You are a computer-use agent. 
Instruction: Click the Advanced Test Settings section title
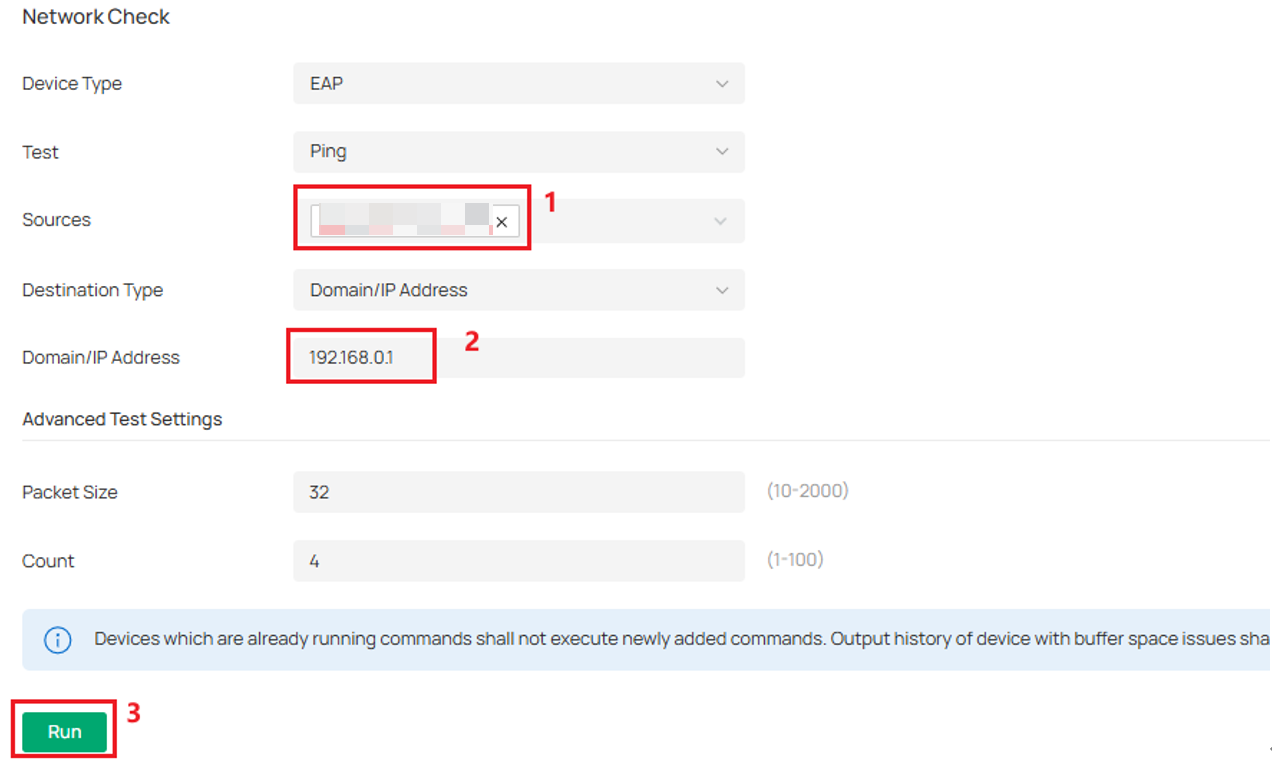(x=122, y=419)
